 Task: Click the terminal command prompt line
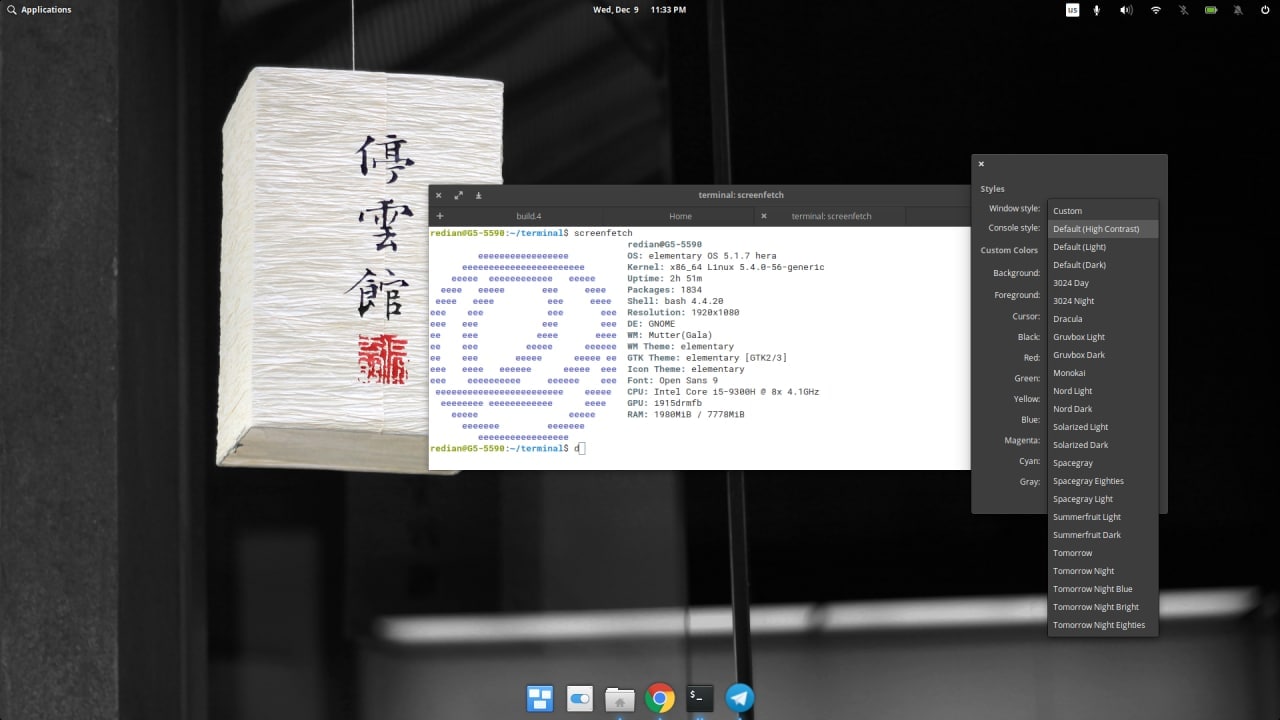tap(507, 449)
